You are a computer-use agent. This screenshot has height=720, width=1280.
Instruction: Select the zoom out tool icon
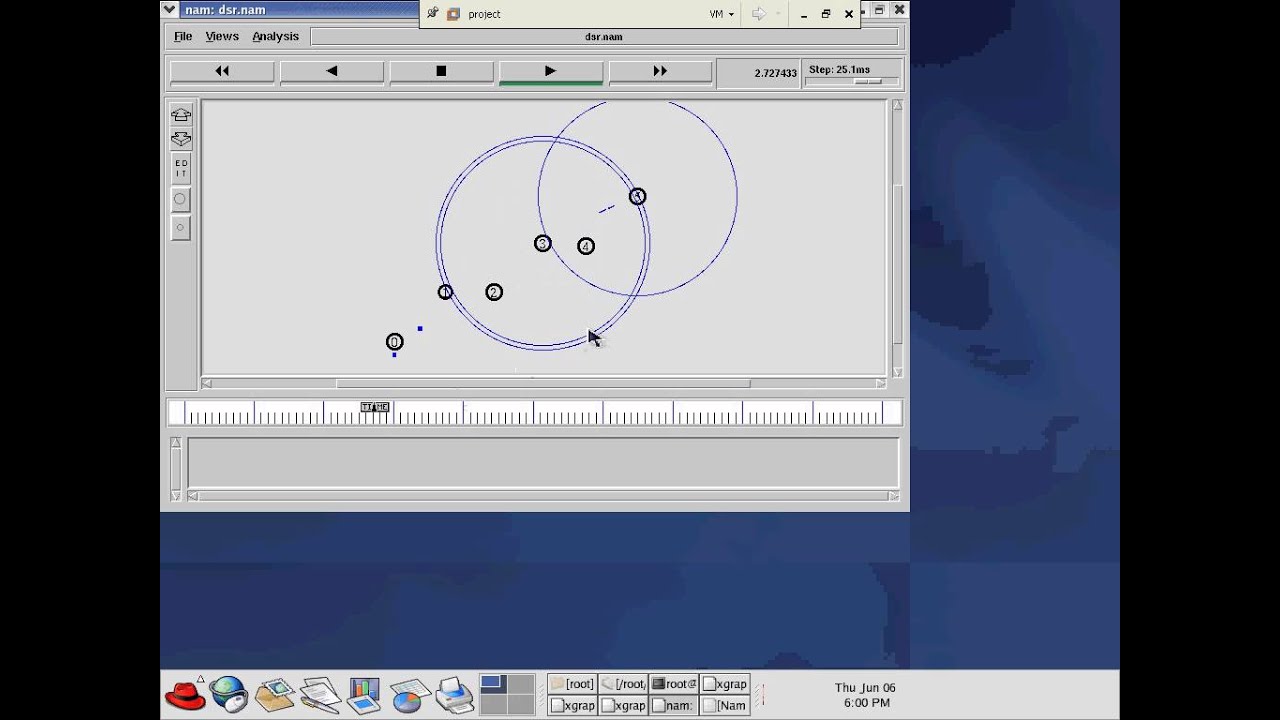181,139
